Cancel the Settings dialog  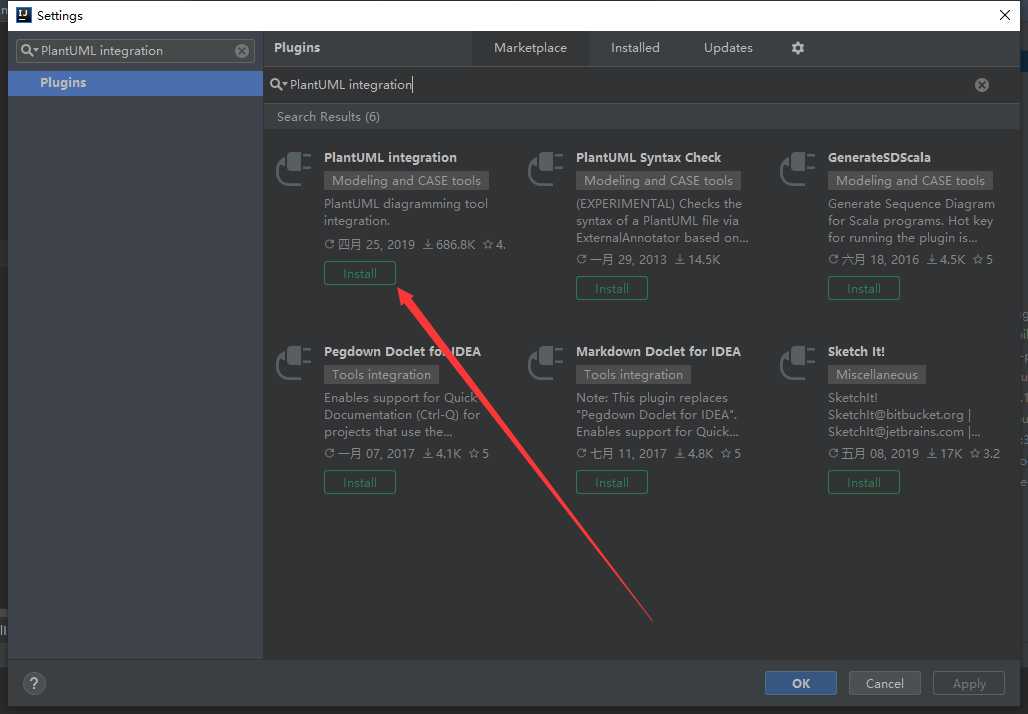click(x=884, y=683)
